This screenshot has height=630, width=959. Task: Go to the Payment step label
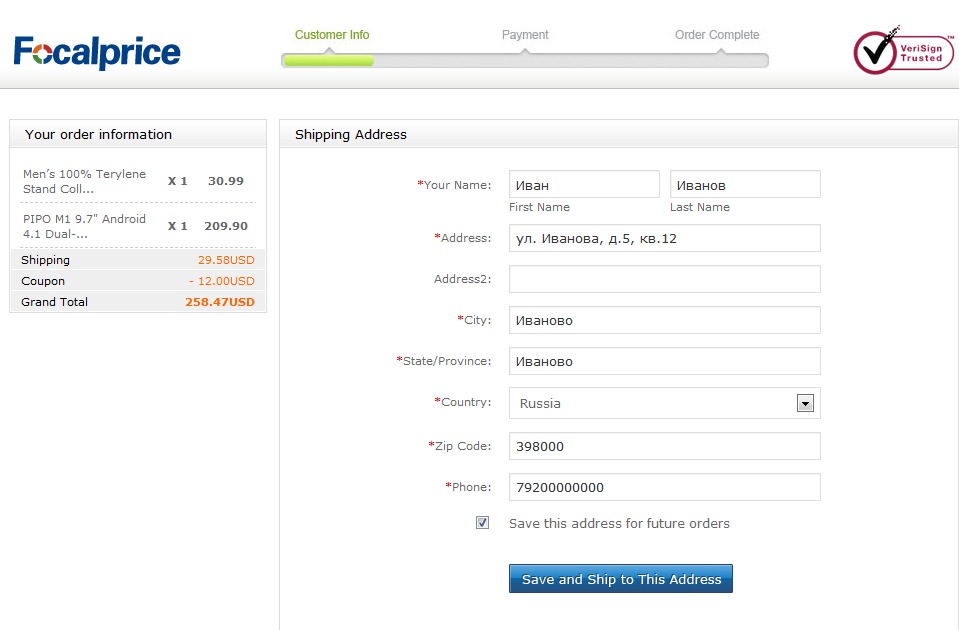click(525, 35)
